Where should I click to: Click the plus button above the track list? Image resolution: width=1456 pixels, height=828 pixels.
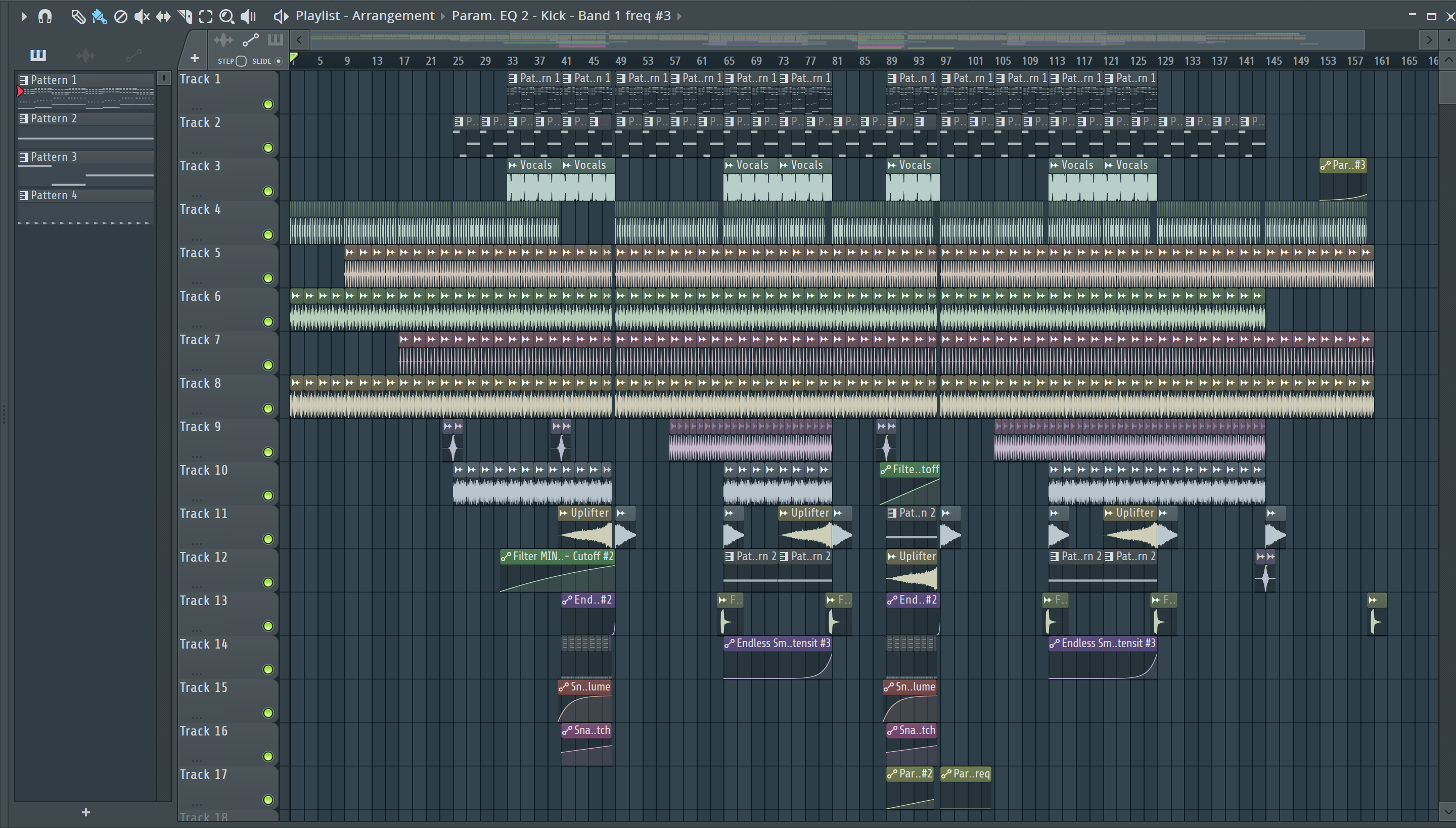(195, 58)
